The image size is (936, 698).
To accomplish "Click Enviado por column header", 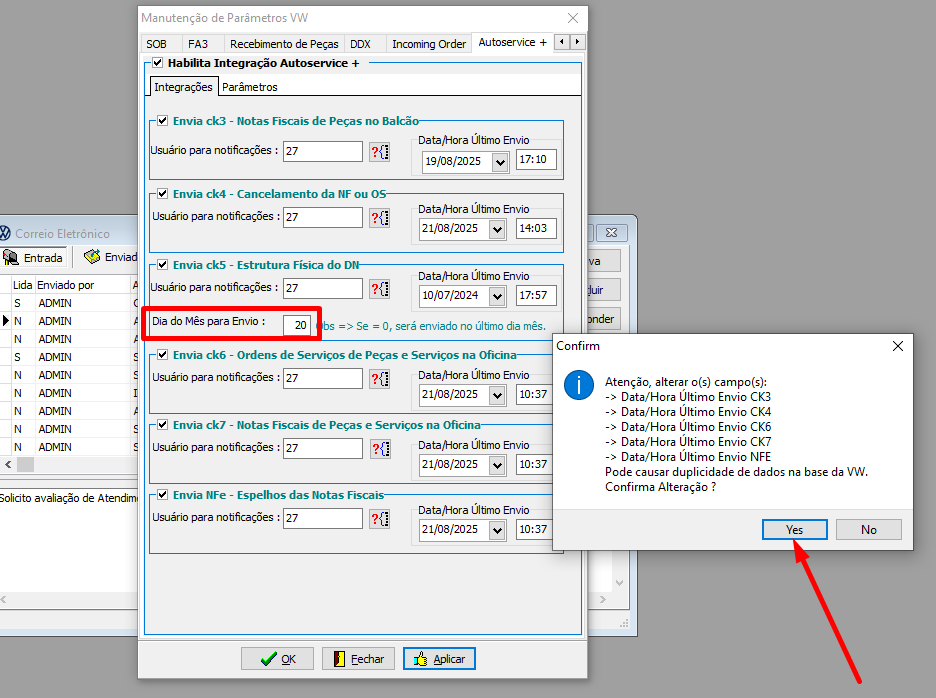I will (x=82, y=285).
